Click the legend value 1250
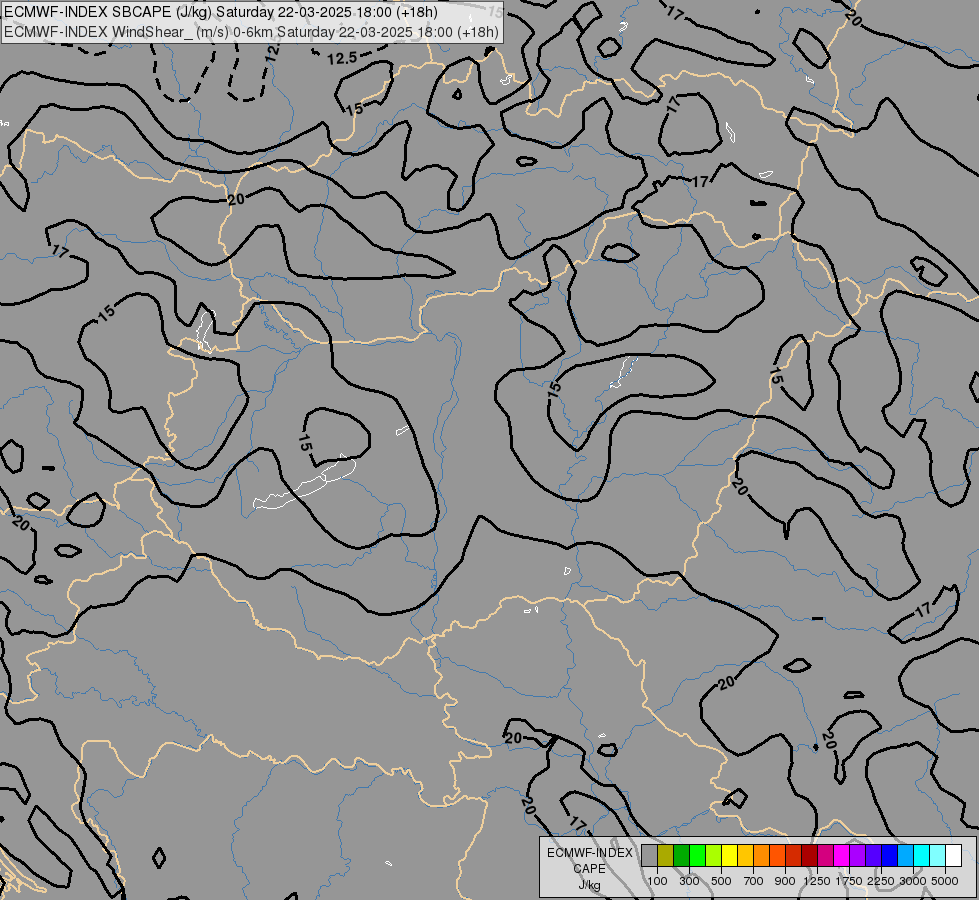The height and width of the screenshot is (900, 979). click(x=817, y=881)
